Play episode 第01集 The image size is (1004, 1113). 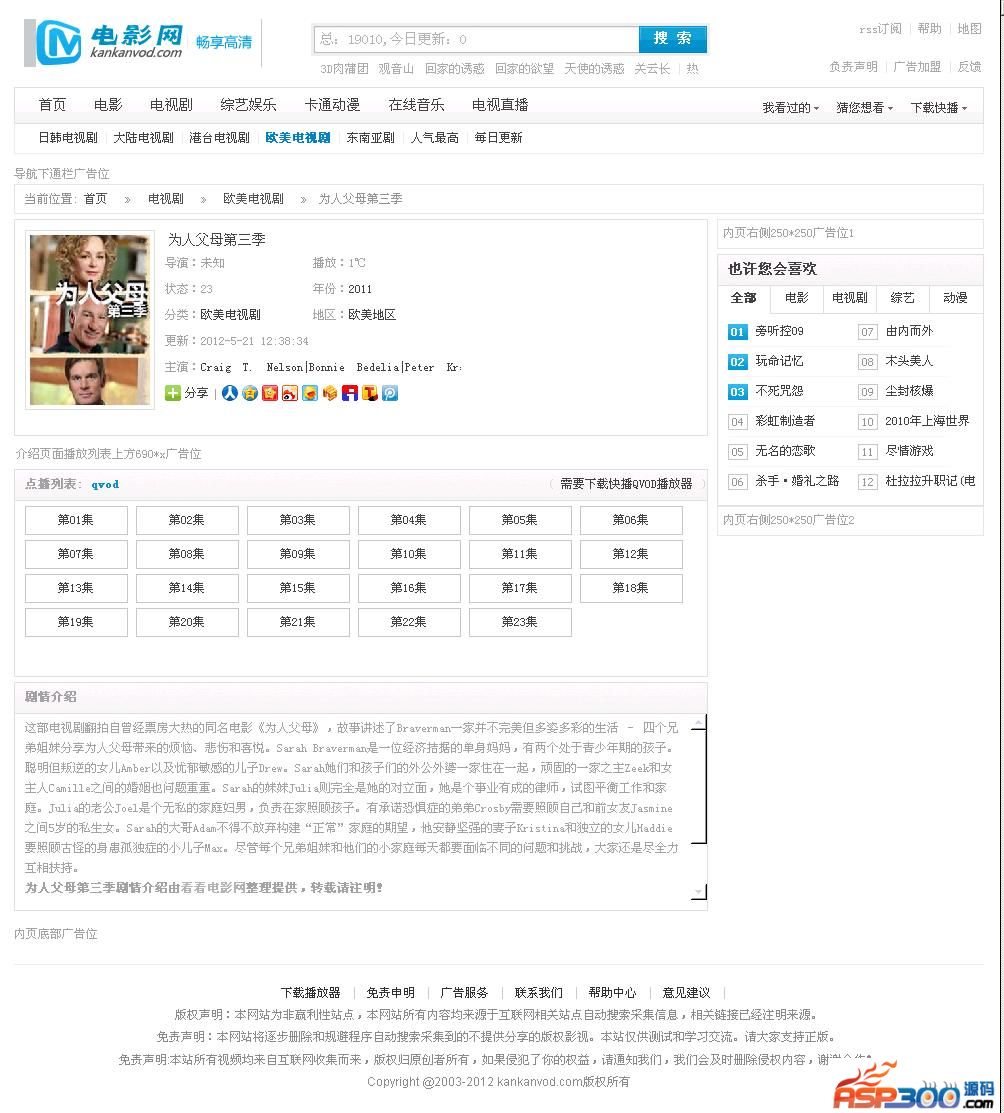pyautogui.click(x=76, y=520)
